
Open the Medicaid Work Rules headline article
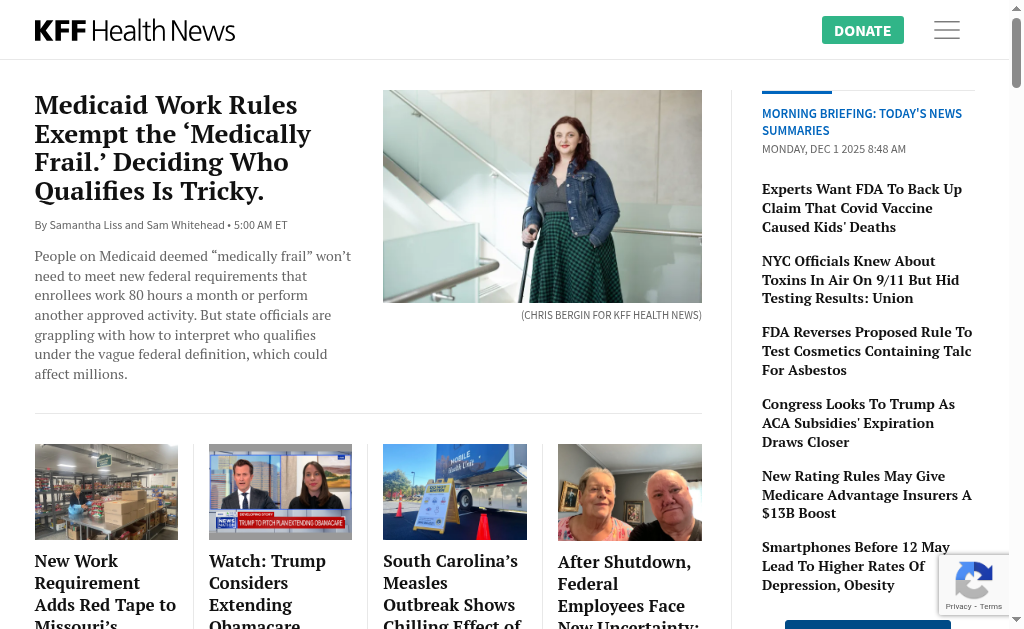coord(173,148)
